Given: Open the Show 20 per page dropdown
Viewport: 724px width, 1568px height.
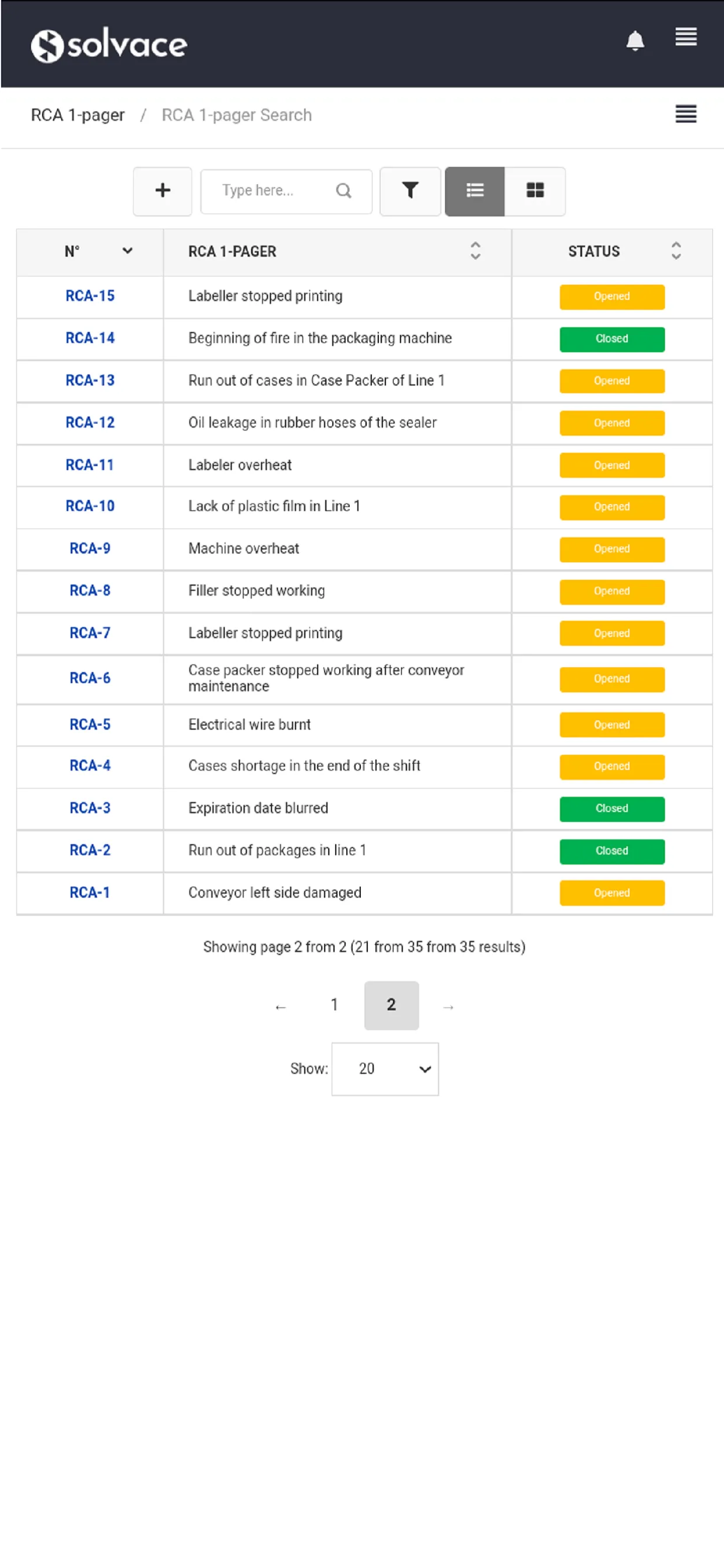Looking at the screenshot, I should (x=385, y=1069).
